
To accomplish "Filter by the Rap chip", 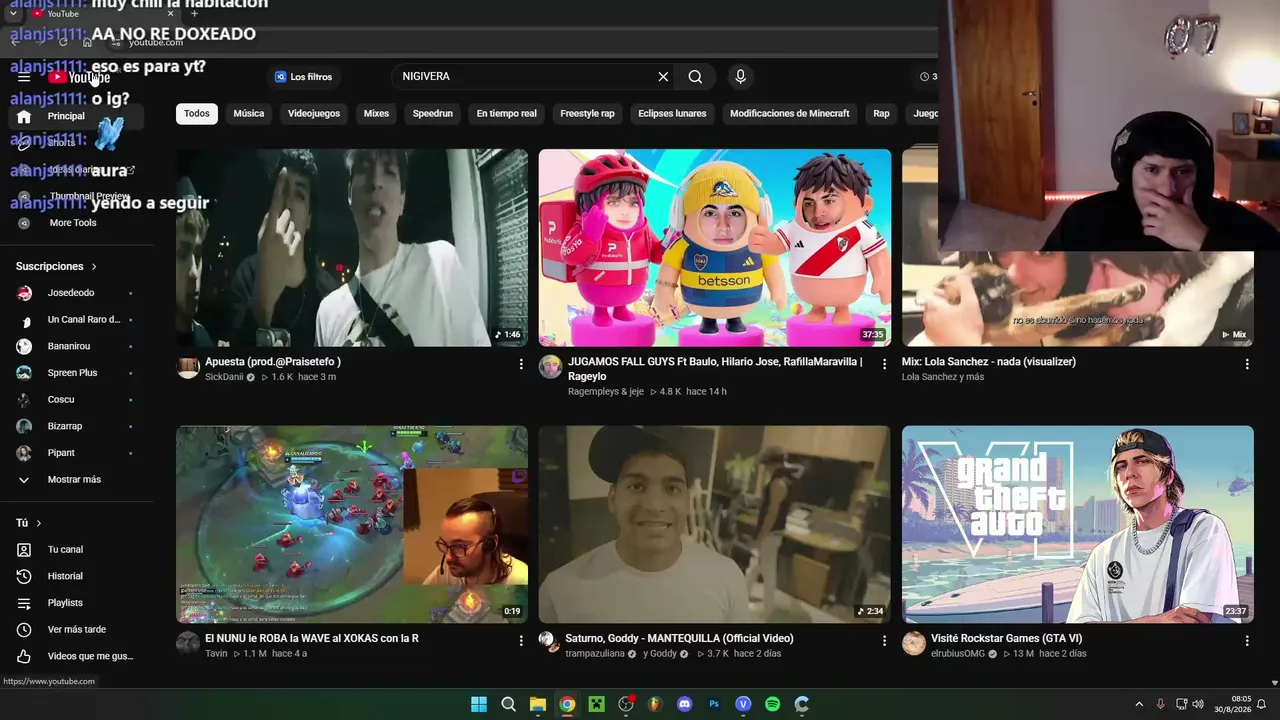I will [x=881, y=113].
